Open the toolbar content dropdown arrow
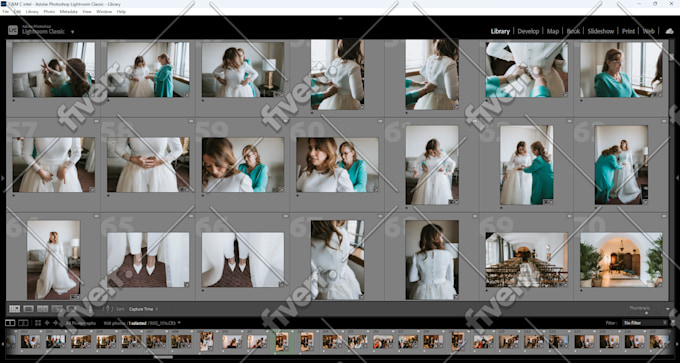The width and height of the screenshot is (680, 363). (667, 309)
